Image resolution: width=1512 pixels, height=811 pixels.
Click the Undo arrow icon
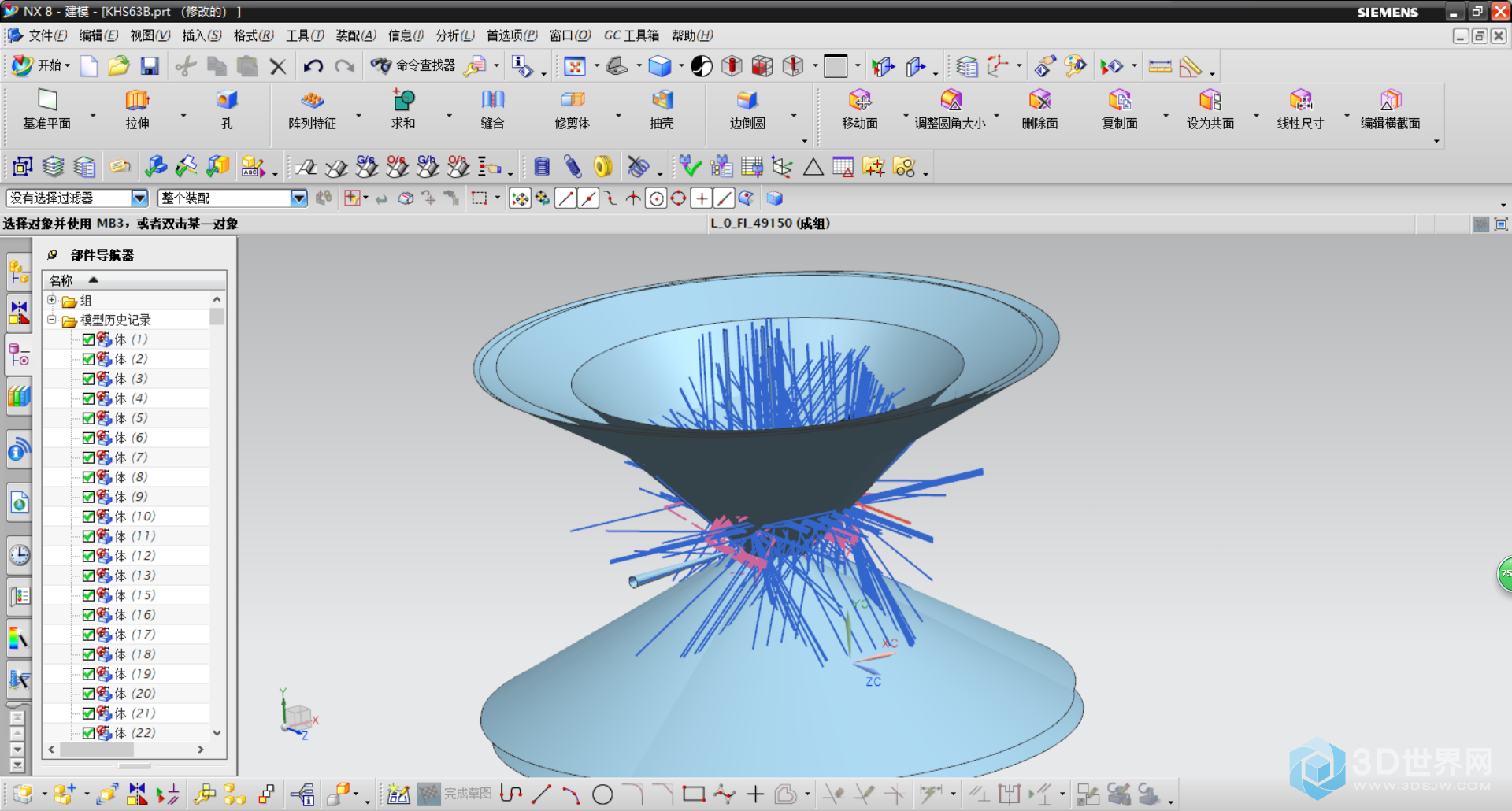(x=313, y=66)
